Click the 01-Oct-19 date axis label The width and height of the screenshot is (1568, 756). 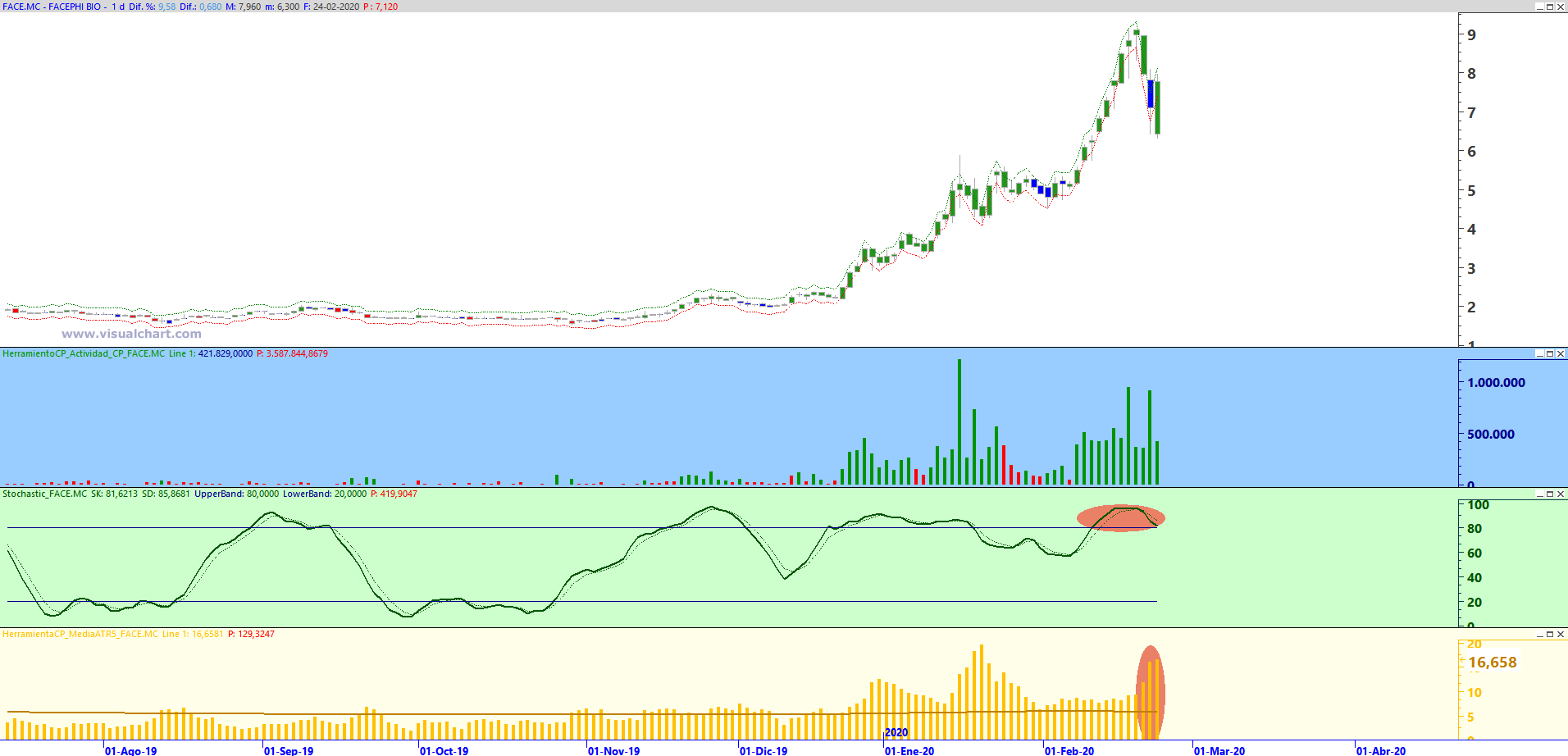click(x=444, y=751)
